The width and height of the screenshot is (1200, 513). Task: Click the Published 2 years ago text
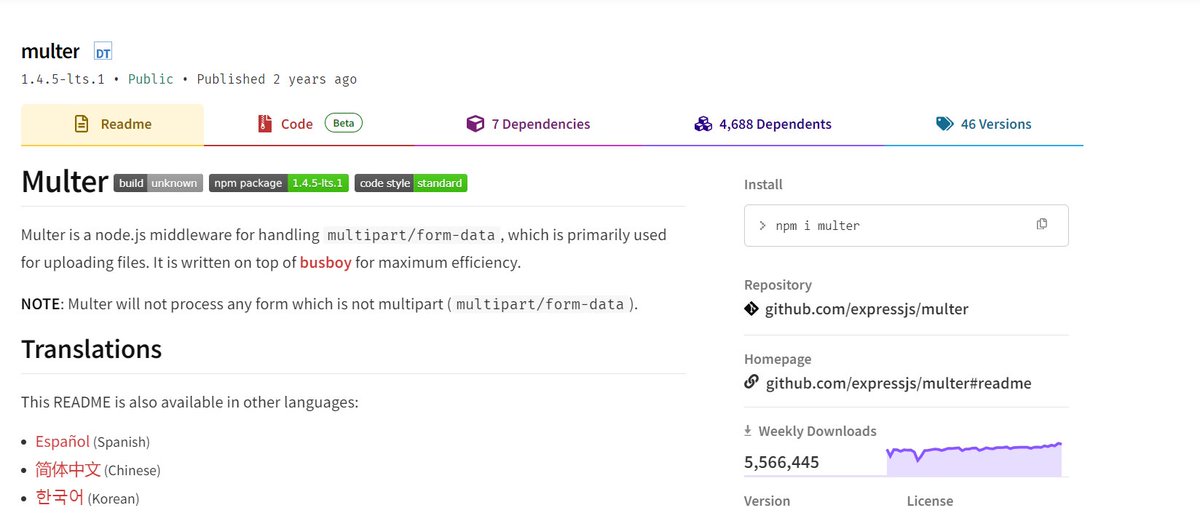point(276,79)
